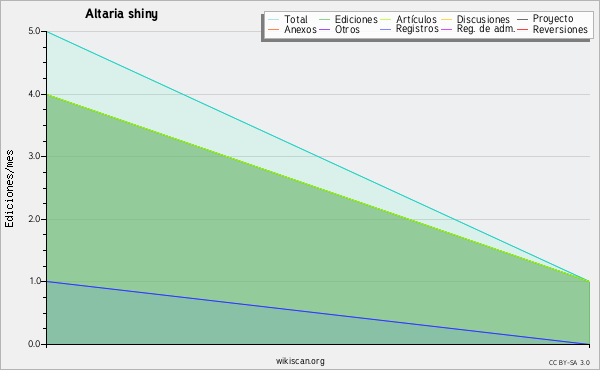Viewport: 600px width, 370px height.
Task: Click the CC BY-SA 3.0 license text
Action: click(x=569, y=363)
